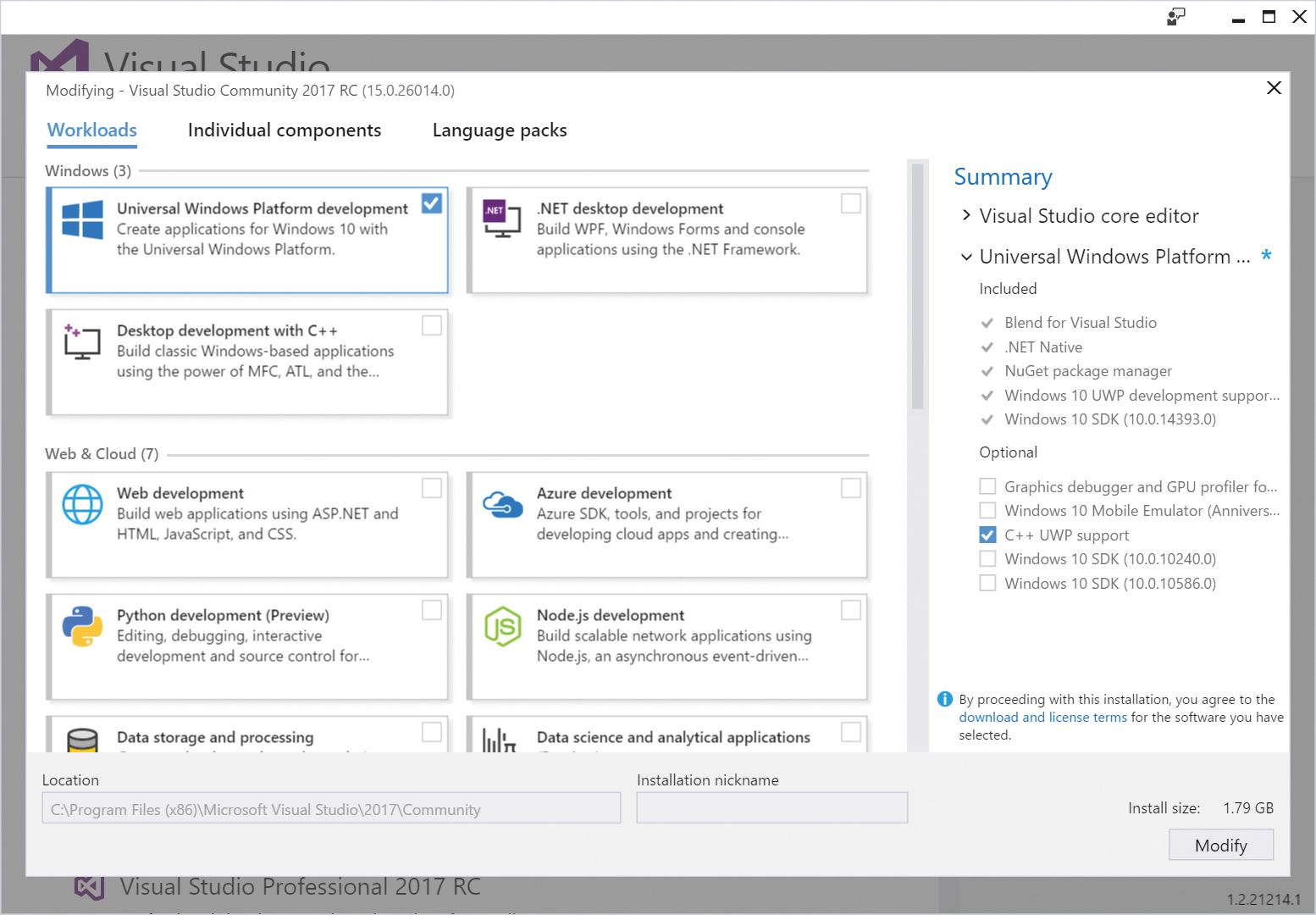
Task: Uncheck C++ UWP support option
Action: (x=987, y=535)
